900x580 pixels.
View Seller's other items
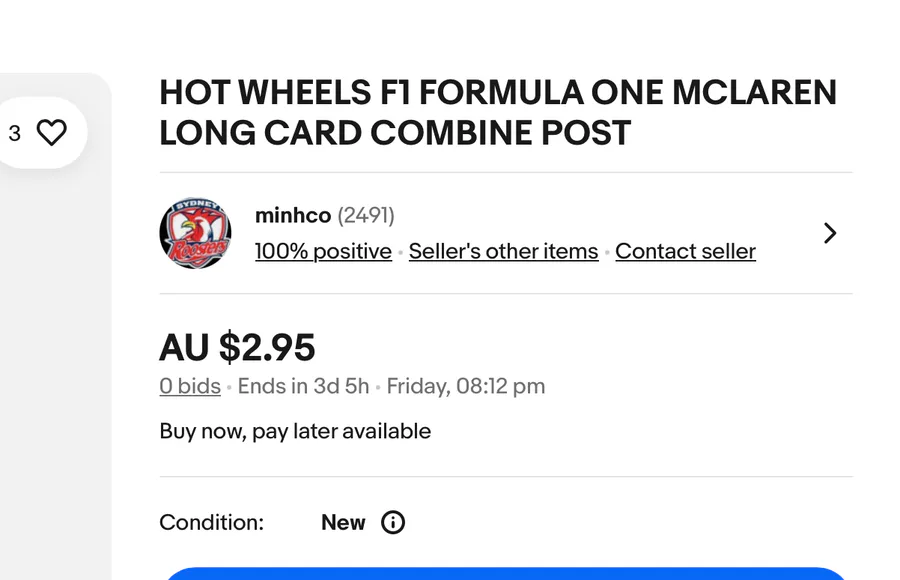[x=503, y=251]
